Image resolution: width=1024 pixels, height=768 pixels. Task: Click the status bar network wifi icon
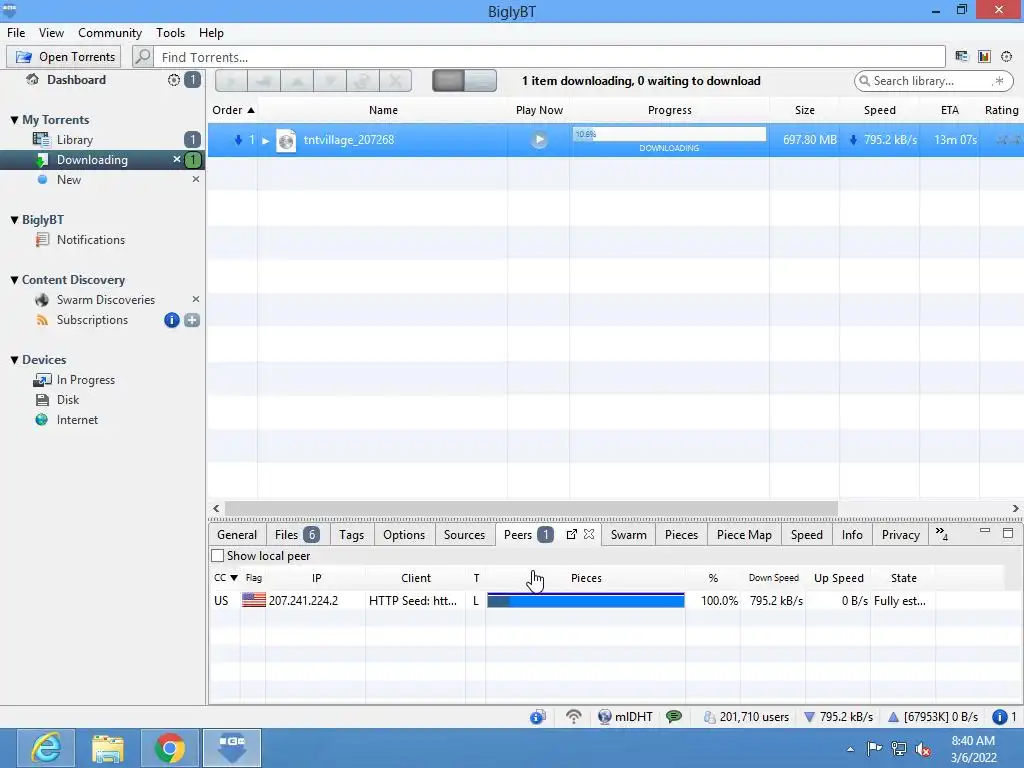point(573,717)
